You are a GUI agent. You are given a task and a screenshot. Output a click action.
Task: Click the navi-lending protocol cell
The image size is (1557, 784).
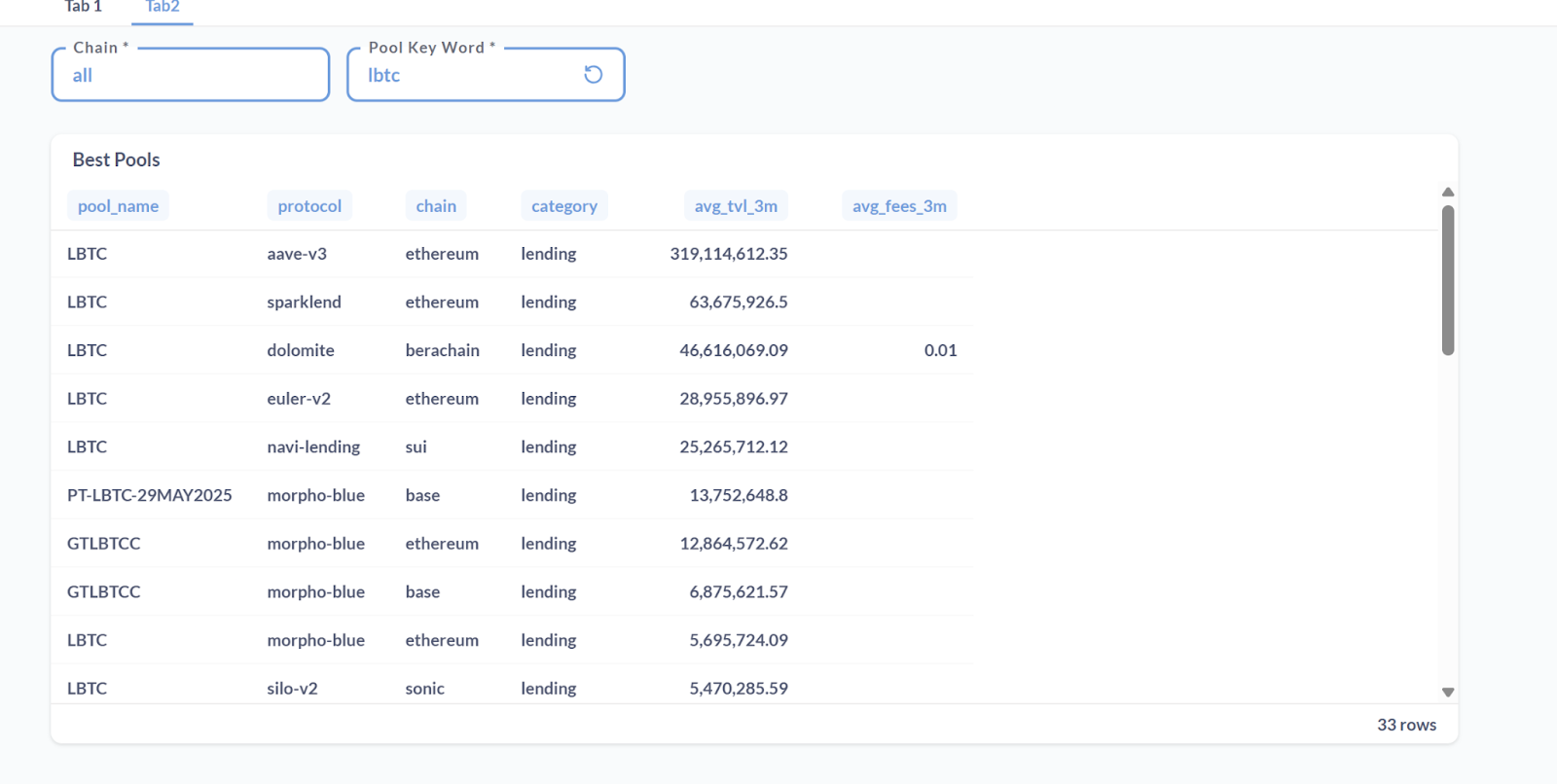313,447
